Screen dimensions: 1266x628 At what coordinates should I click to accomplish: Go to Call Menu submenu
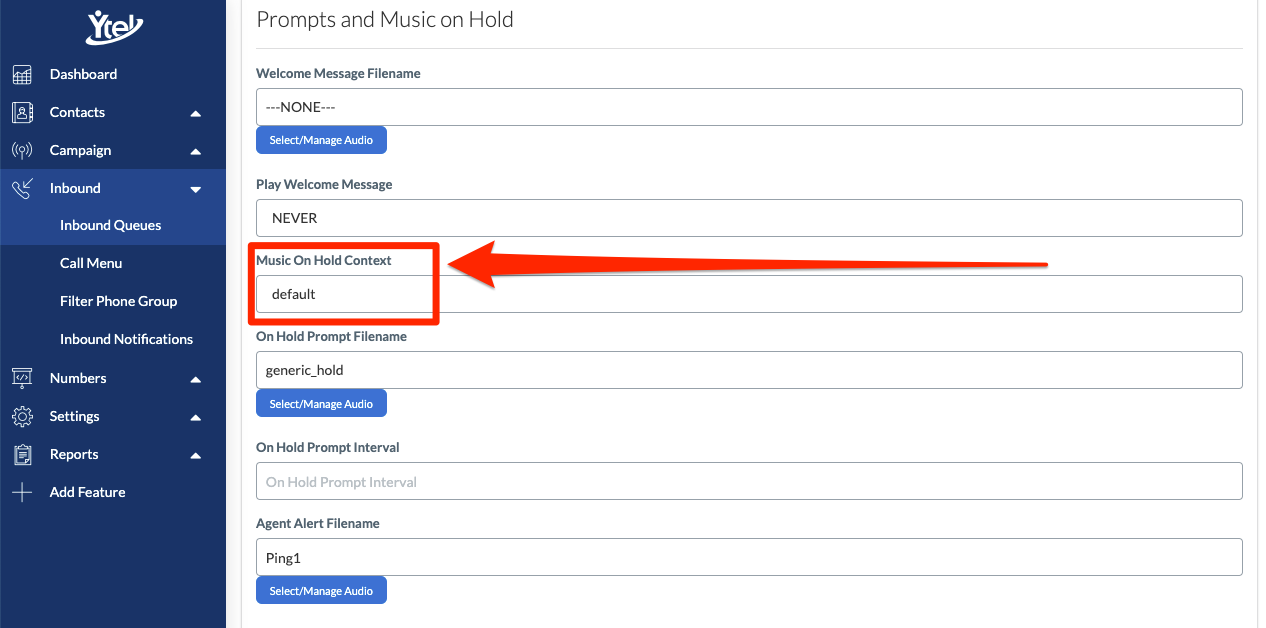point(91,263)
